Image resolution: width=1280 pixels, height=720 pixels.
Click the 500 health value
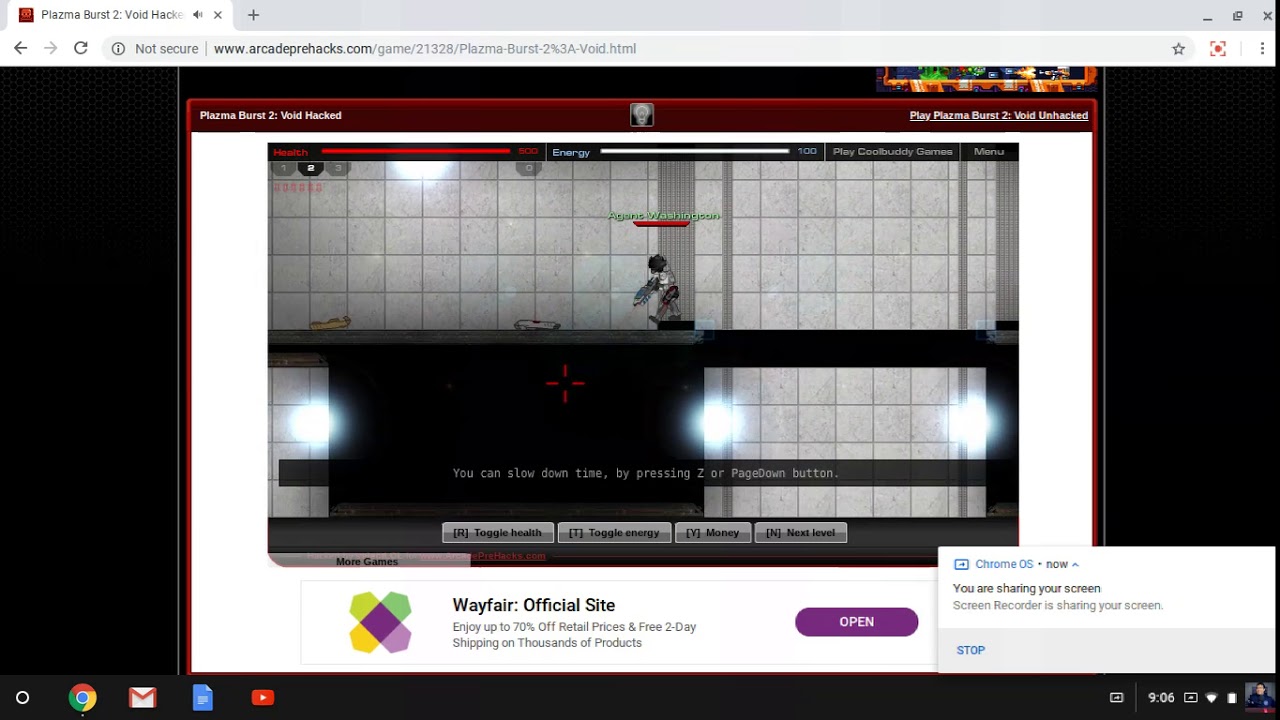[x=528, y=152]
